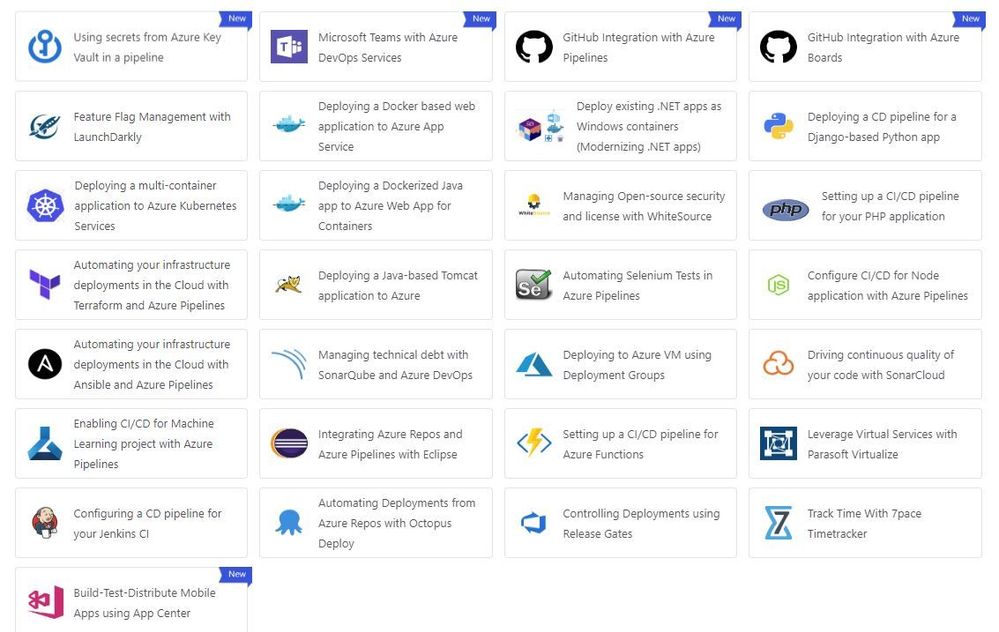This screenshot has width=999, height=632.
Task: Open Managing Open-source security with WhiteSource
Action: 621,205
